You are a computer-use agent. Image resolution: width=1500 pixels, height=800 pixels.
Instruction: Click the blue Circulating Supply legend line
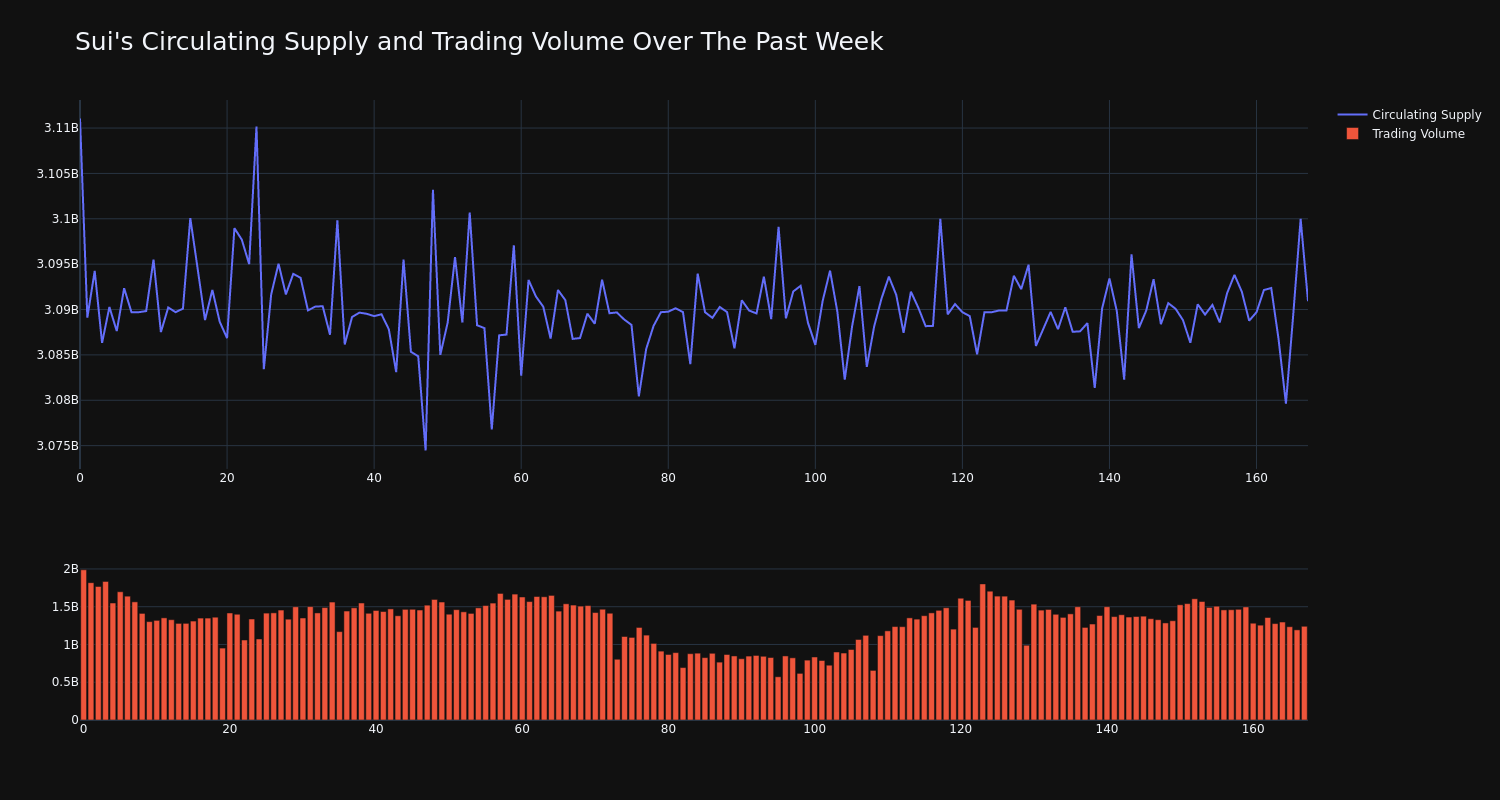pyautogui.click(x=1352, y=115)
